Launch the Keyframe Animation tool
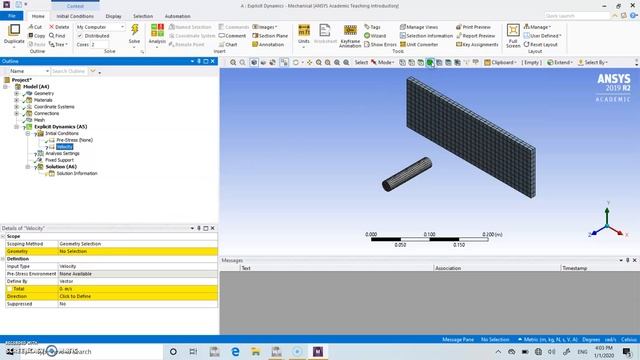 point(350,36)
